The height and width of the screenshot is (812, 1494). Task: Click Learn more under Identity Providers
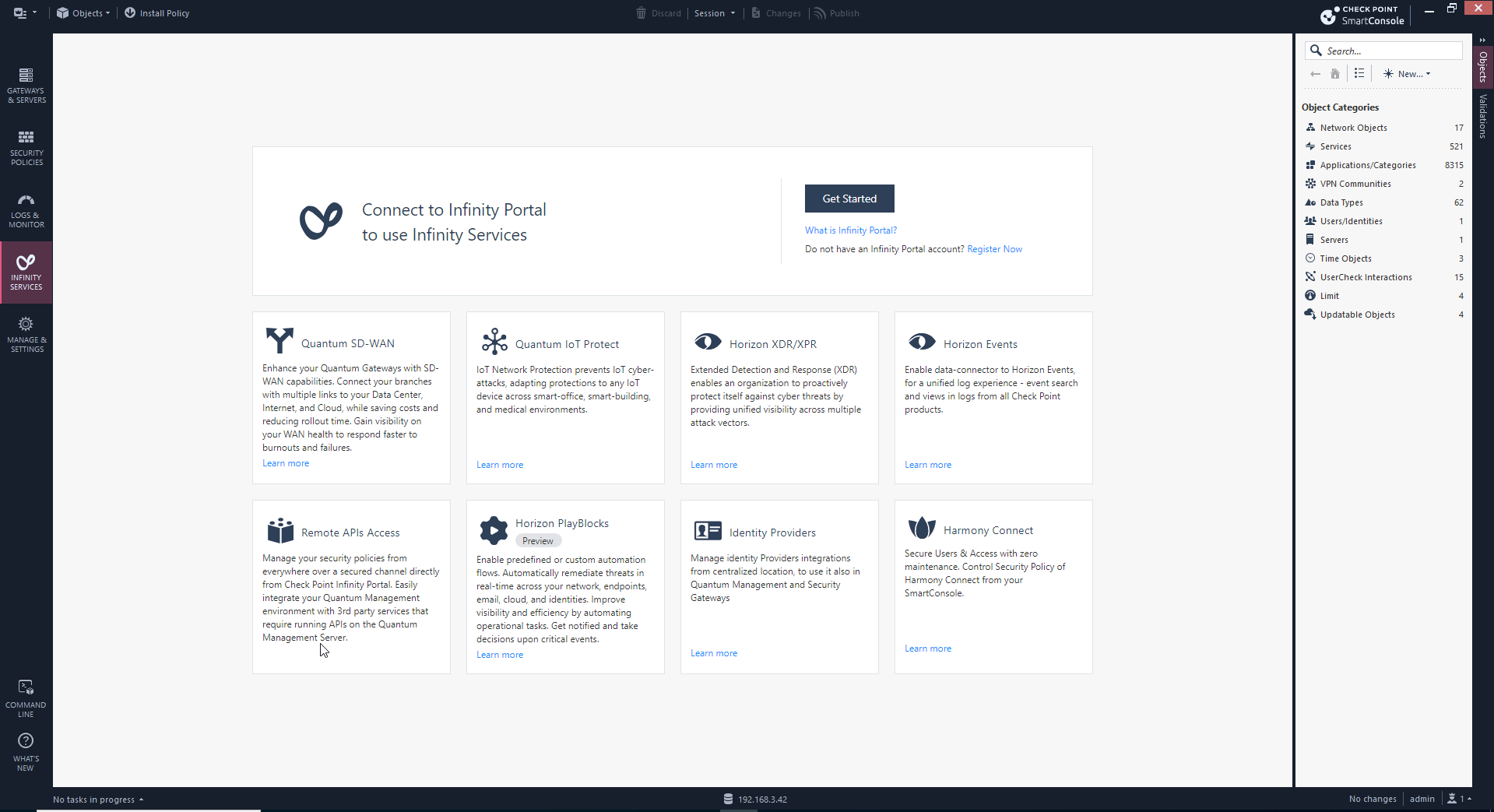click(714, 653)
